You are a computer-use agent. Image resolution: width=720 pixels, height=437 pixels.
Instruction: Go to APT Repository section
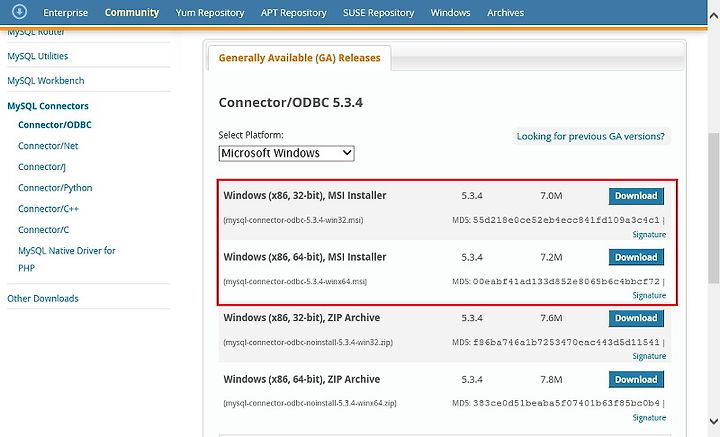click(x=293, y=13)
